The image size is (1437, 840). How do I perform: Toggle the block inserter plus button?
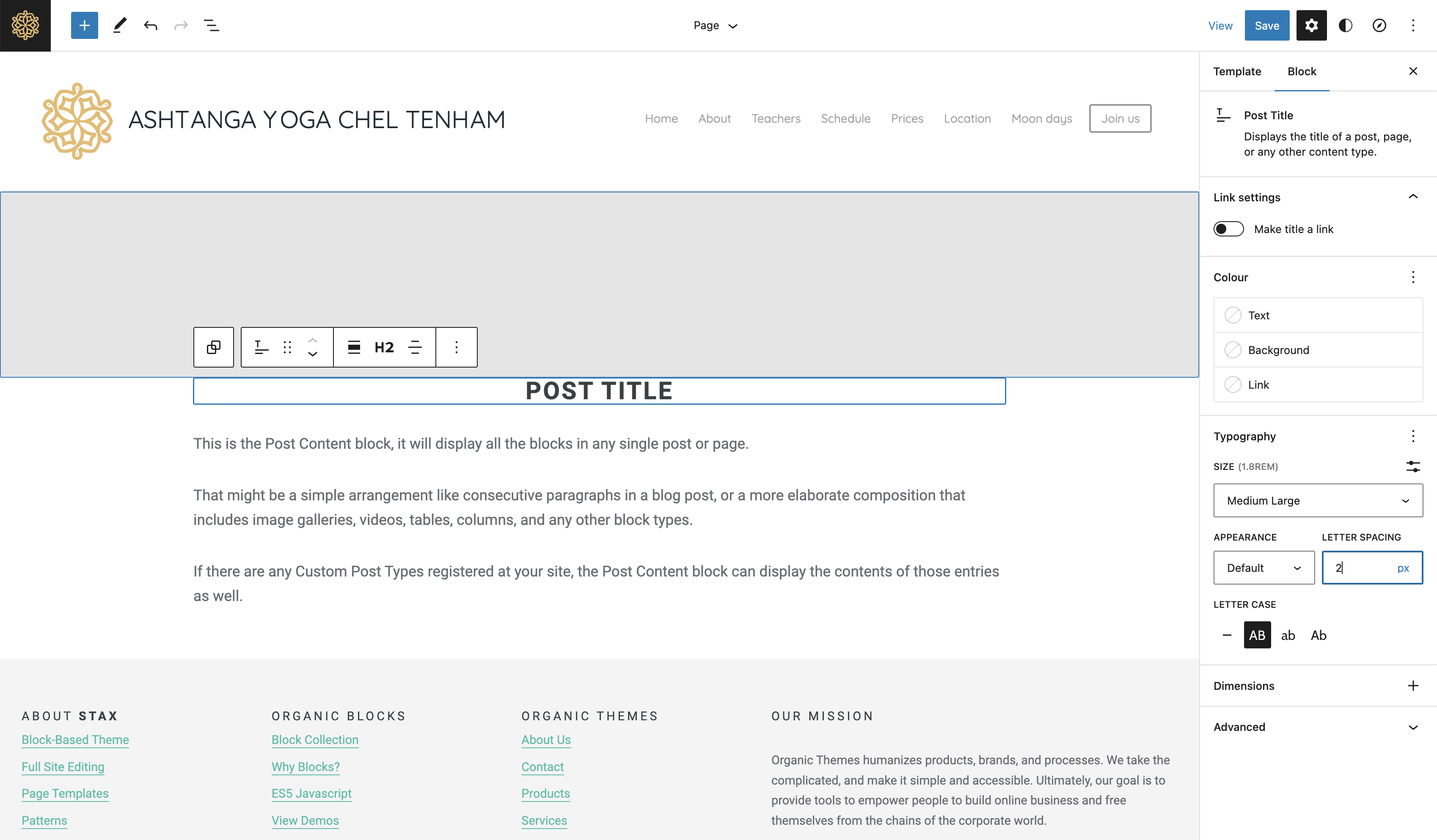[x=84, y=26]
